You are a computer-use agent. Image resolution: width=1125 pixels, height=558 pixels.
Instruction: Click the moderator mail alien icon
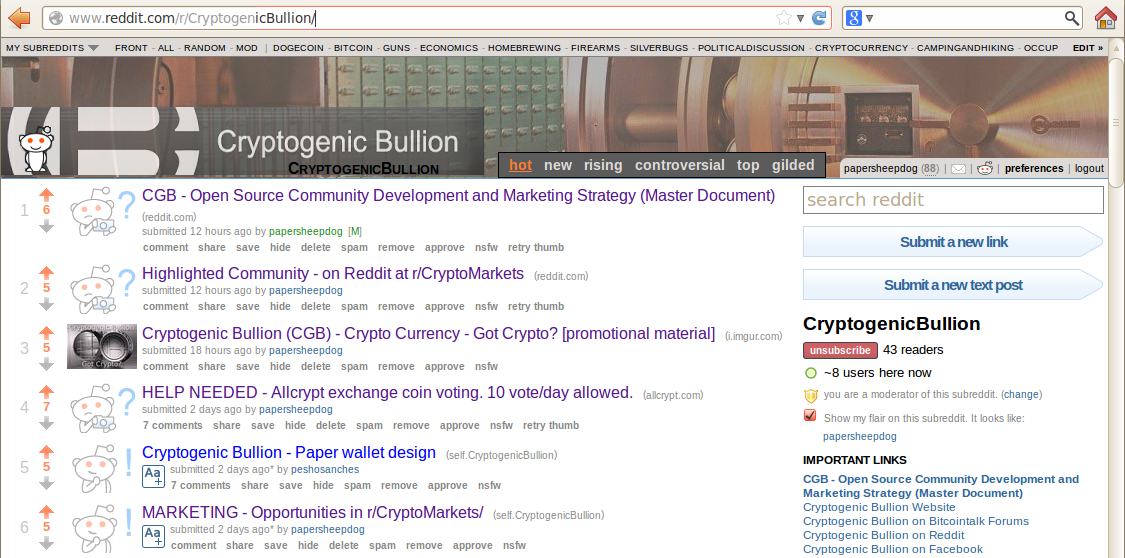coord(985,168)
